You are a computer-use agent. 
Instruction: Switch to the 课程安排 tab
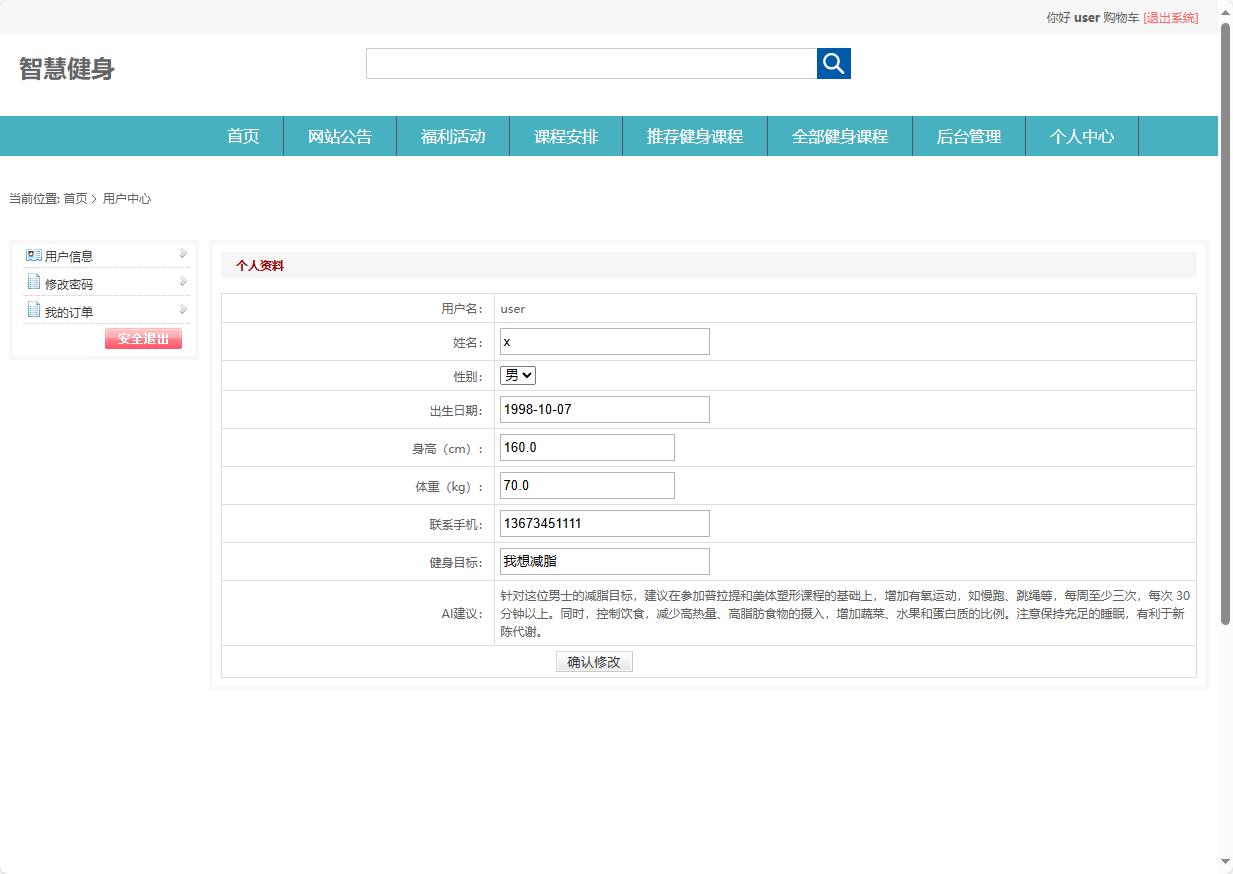(x=566, y=135)
